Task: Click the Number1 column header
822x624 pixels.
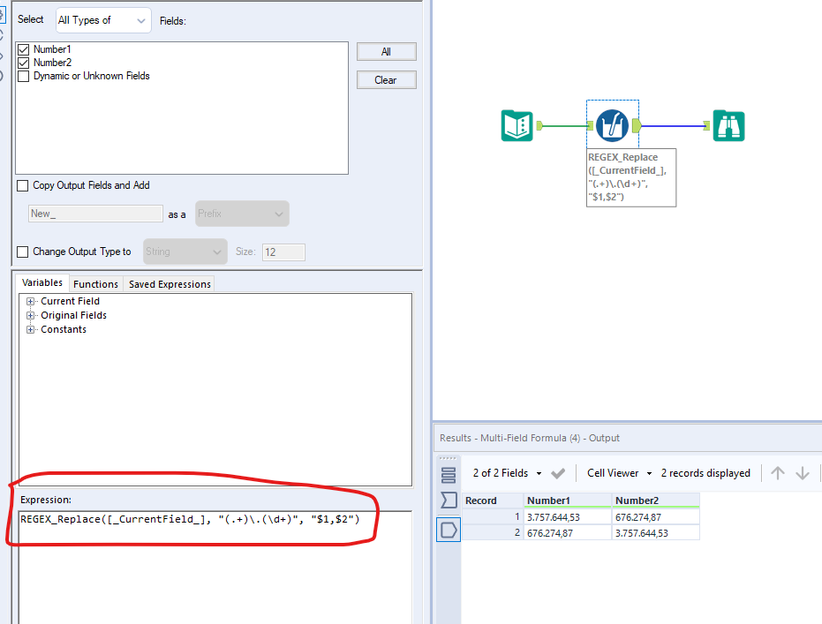Action: (568, 501)
